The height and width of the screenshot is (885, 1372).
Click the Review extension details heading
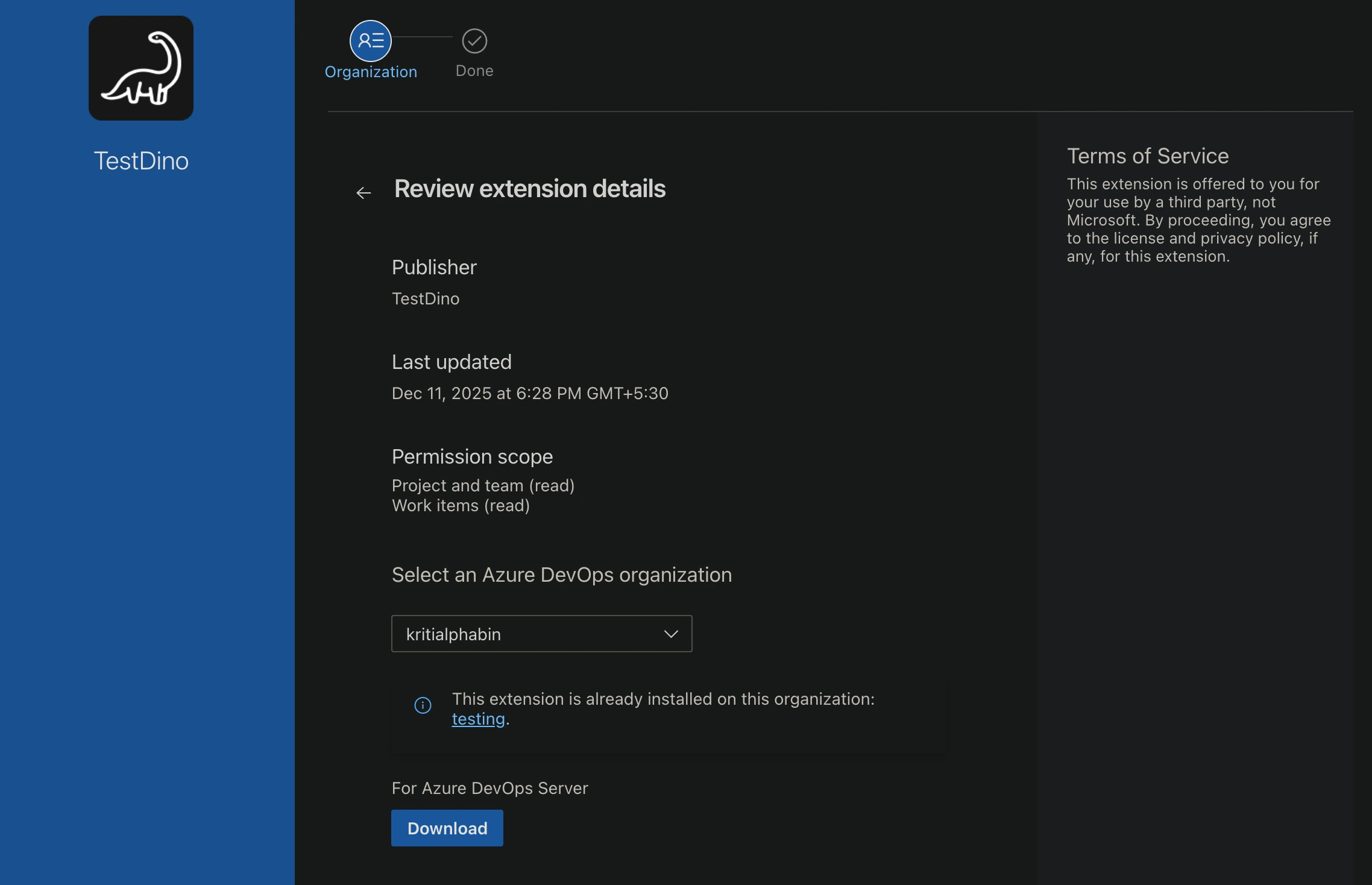pyautogui.click(x=529, y=189)
